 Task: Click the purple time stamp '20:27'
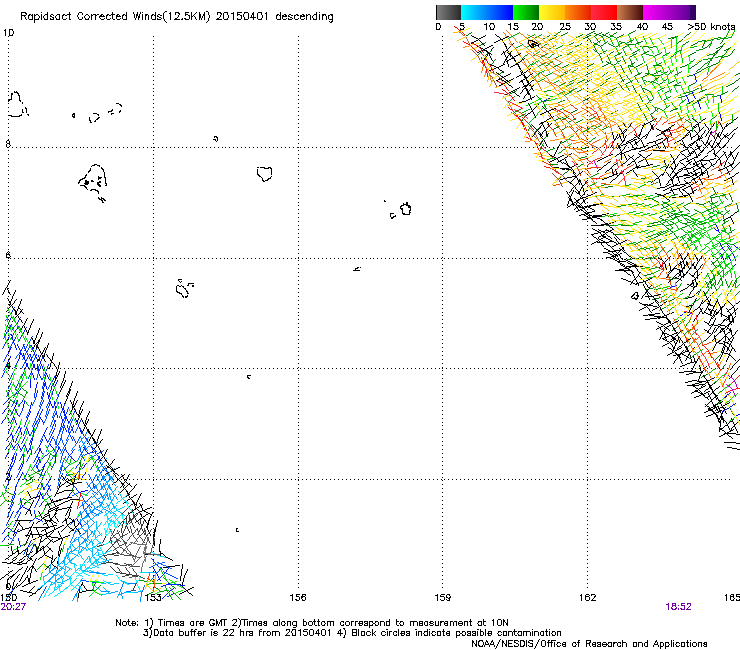coord(13,607)
